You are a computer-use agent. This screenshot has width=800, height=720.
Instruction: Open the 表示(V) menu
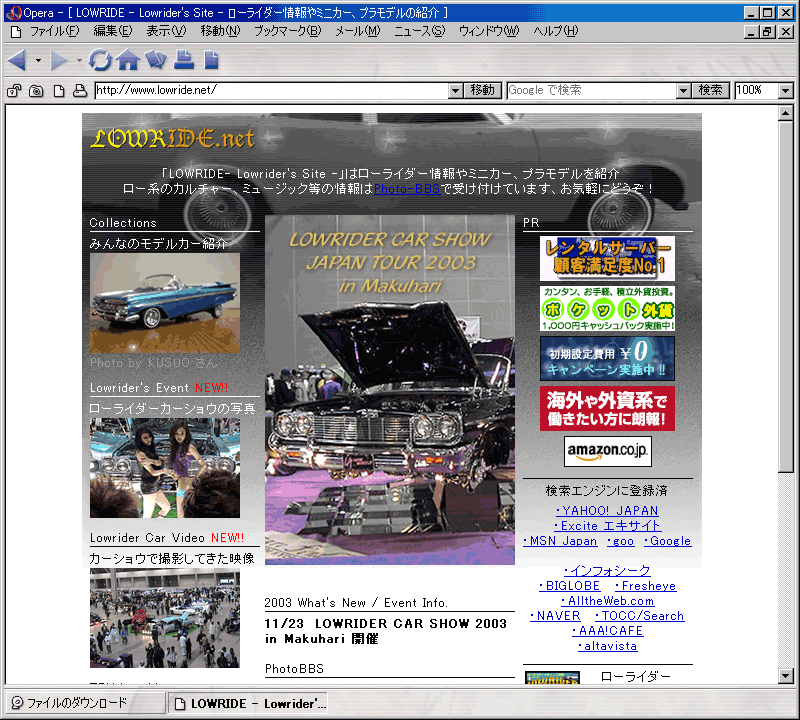(166, 32)
